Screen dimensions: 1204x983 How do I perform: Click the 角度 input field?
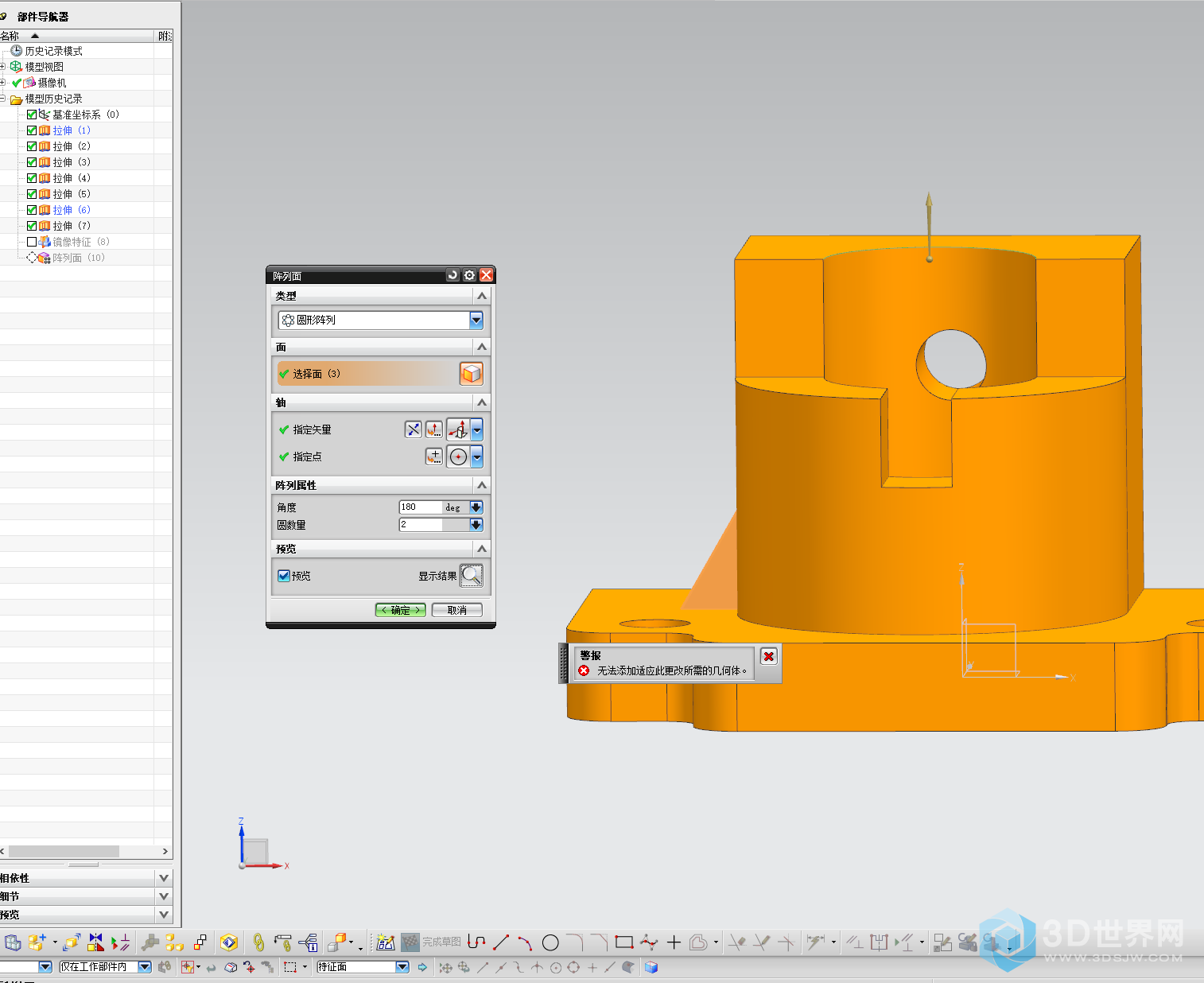click(420, 507)
